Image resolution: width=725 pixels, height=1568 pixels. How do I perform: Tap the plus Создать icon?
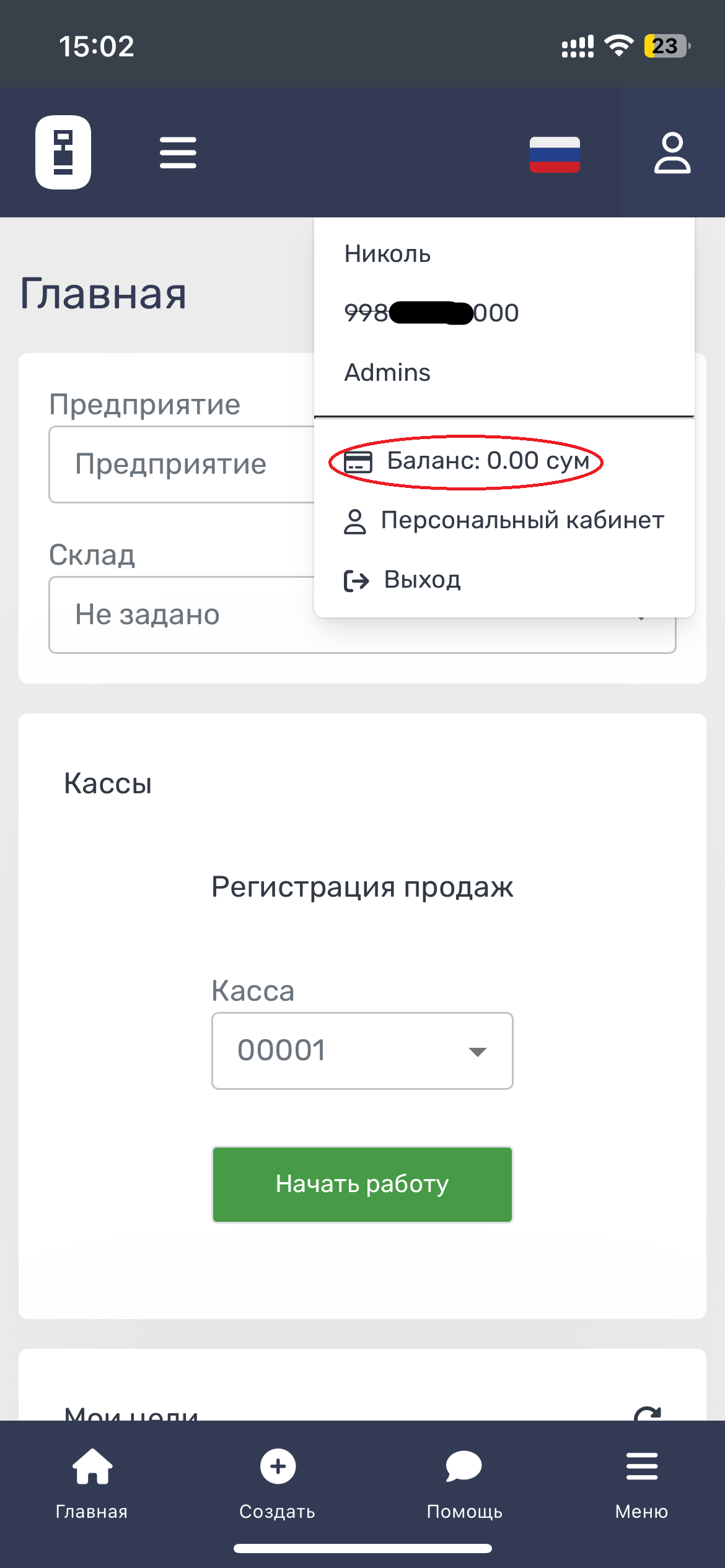pyautogui.click(x=278, y=1466)
